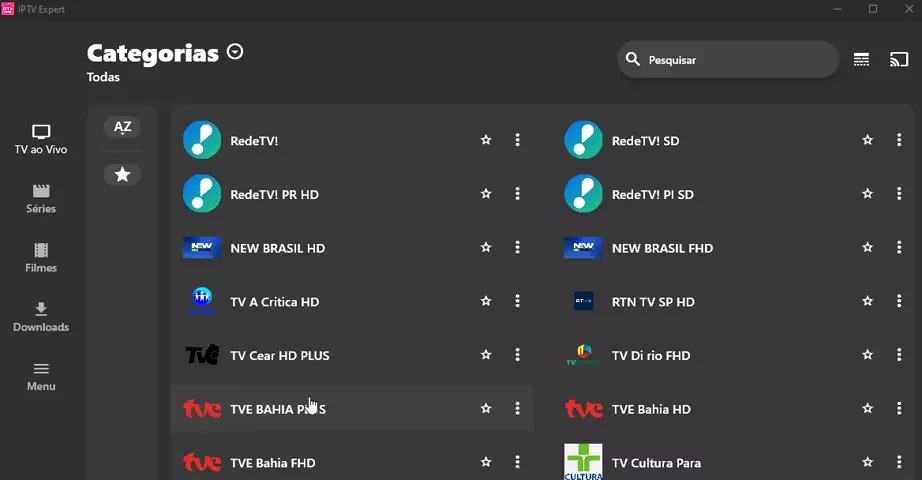Show favorites with the star filter

122,174
